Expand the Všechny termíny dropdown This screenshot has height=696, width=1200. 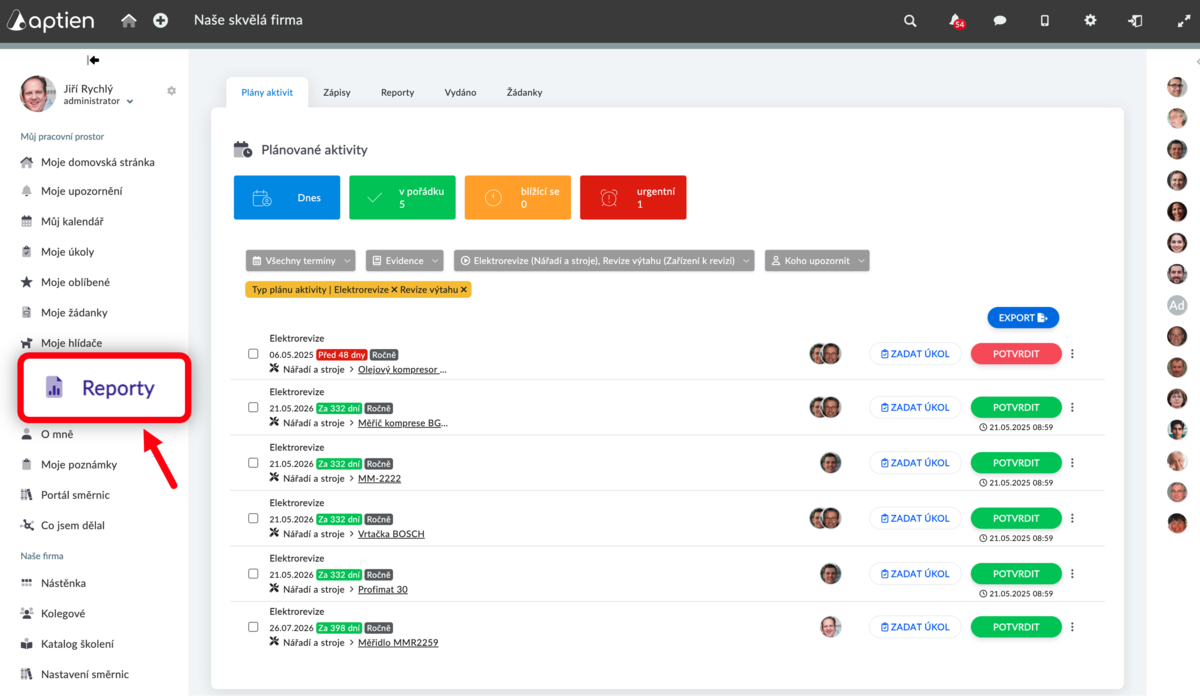tap(300, 260)
